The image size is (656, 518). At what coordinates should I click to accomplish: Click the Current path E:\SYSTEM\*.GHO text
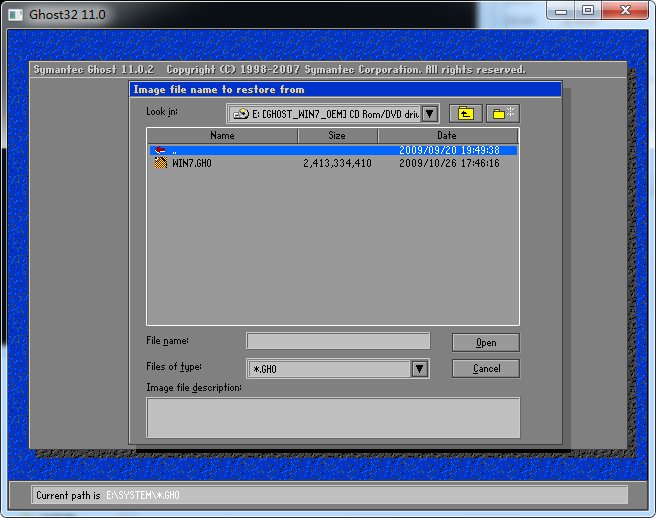(143, 495)
